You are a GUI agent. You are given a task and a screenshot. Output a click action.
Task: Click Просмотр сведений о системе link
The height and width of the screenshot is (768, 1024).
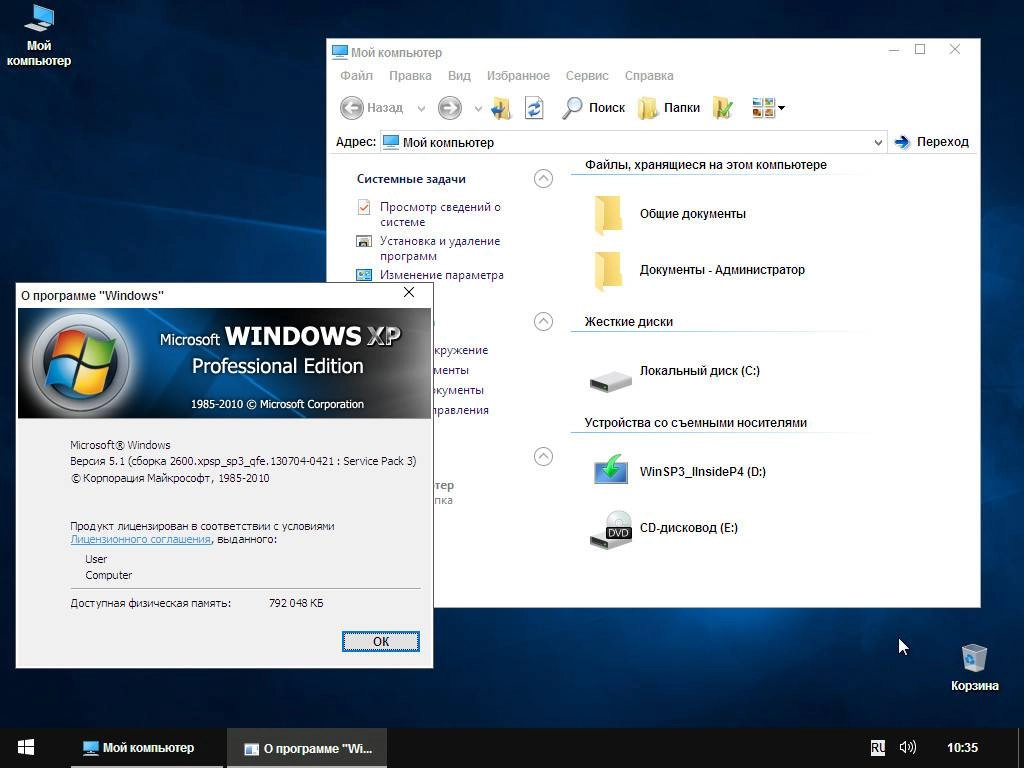coord(440,214)
